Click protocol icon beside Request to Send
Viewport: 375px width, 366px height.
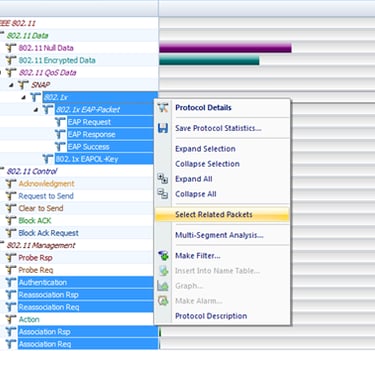[x=11, y=196]
